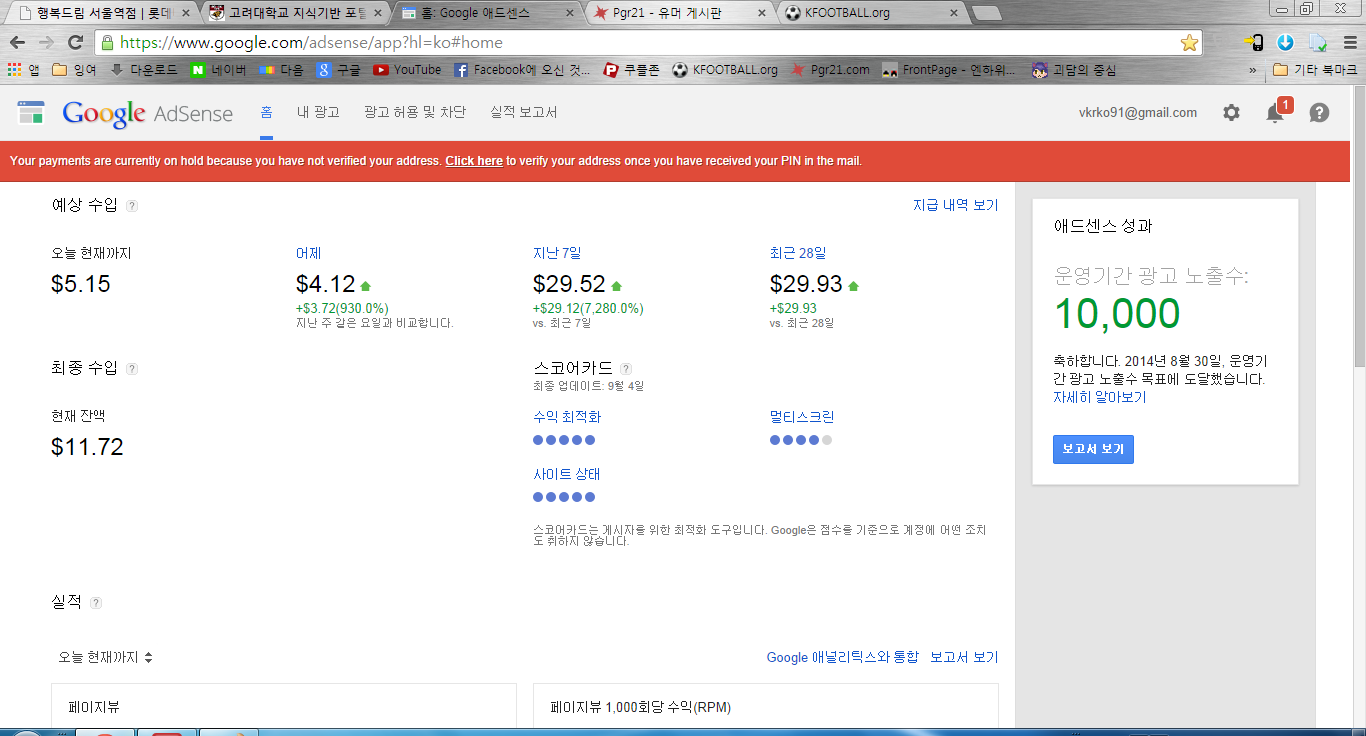The image size is (1366, 736).
Task: Open a new browser tab
Action: [x=987, y=14]
